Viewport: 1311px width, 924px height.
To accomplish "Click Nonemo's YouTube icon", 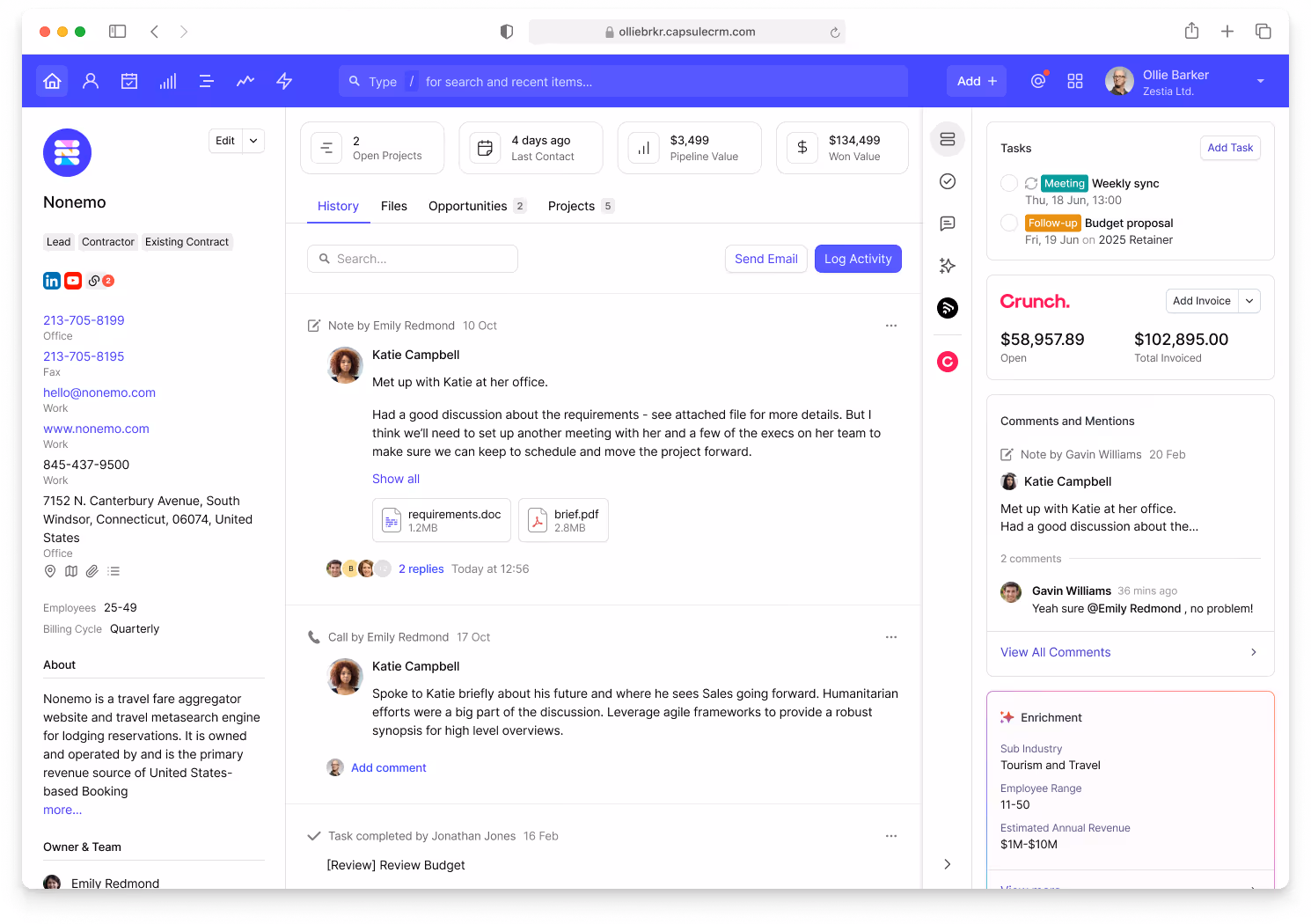I will [73, 281].
